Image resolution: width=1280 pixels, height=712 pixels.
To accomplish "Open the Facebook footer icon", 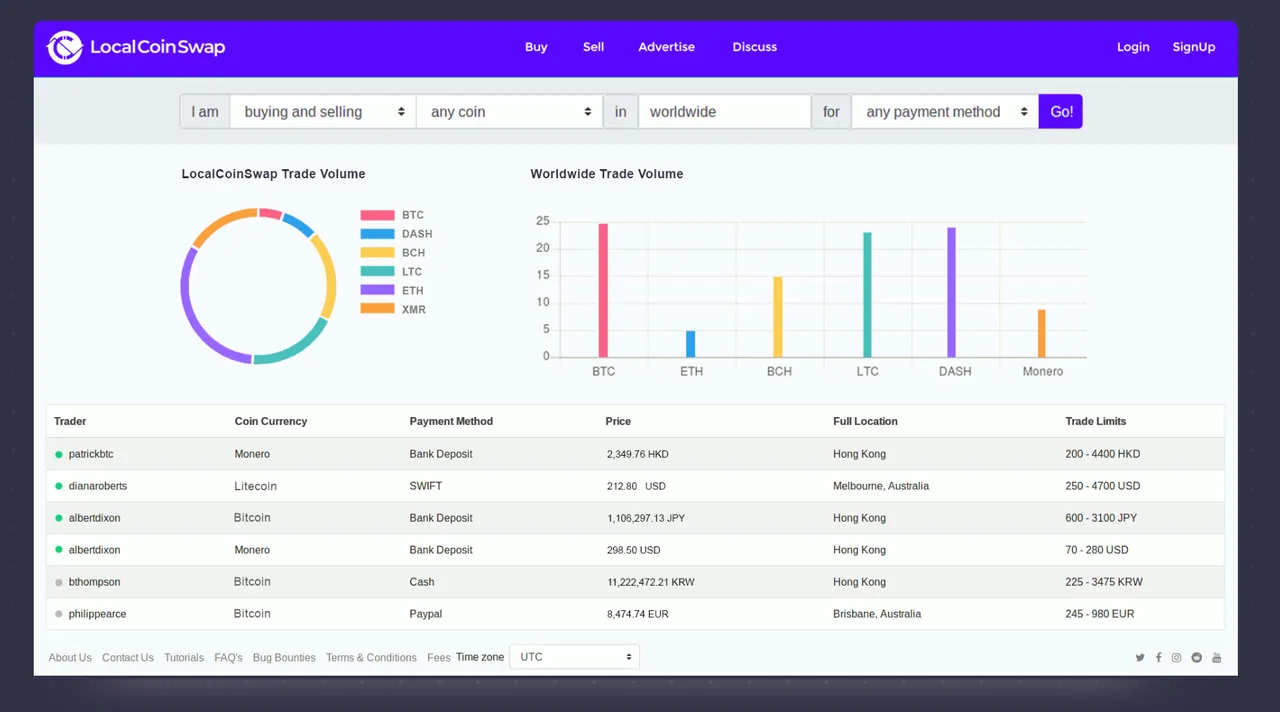I will [1159, 658].
